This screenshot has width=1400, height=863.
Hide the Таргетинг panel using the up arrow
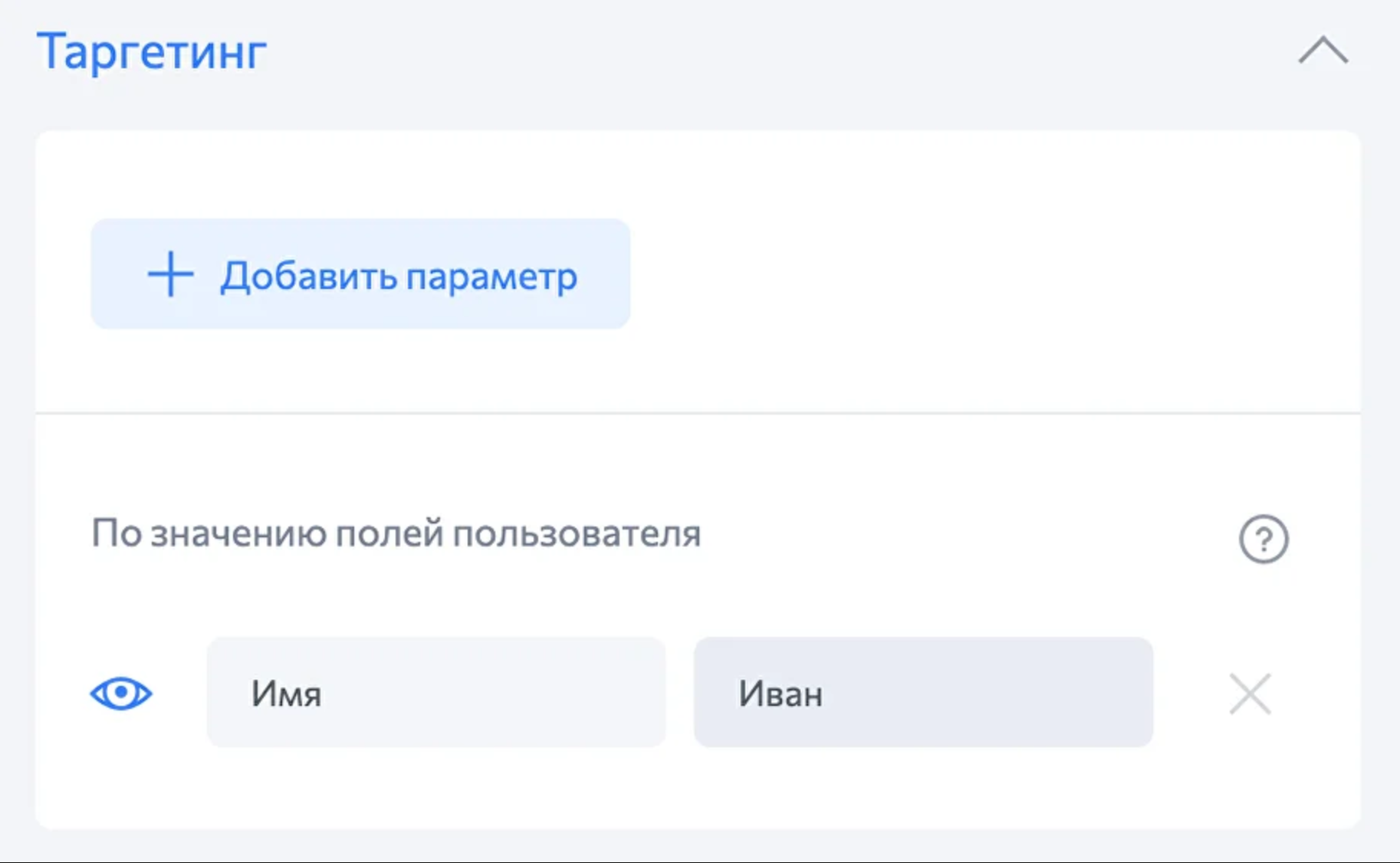coord(1323,51)
